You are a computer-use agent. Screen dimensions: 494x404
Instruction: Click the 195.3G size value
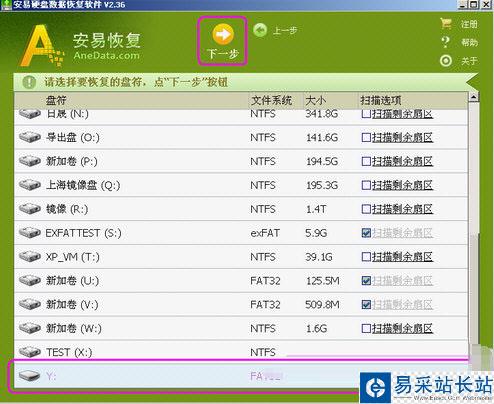[322, 185]
